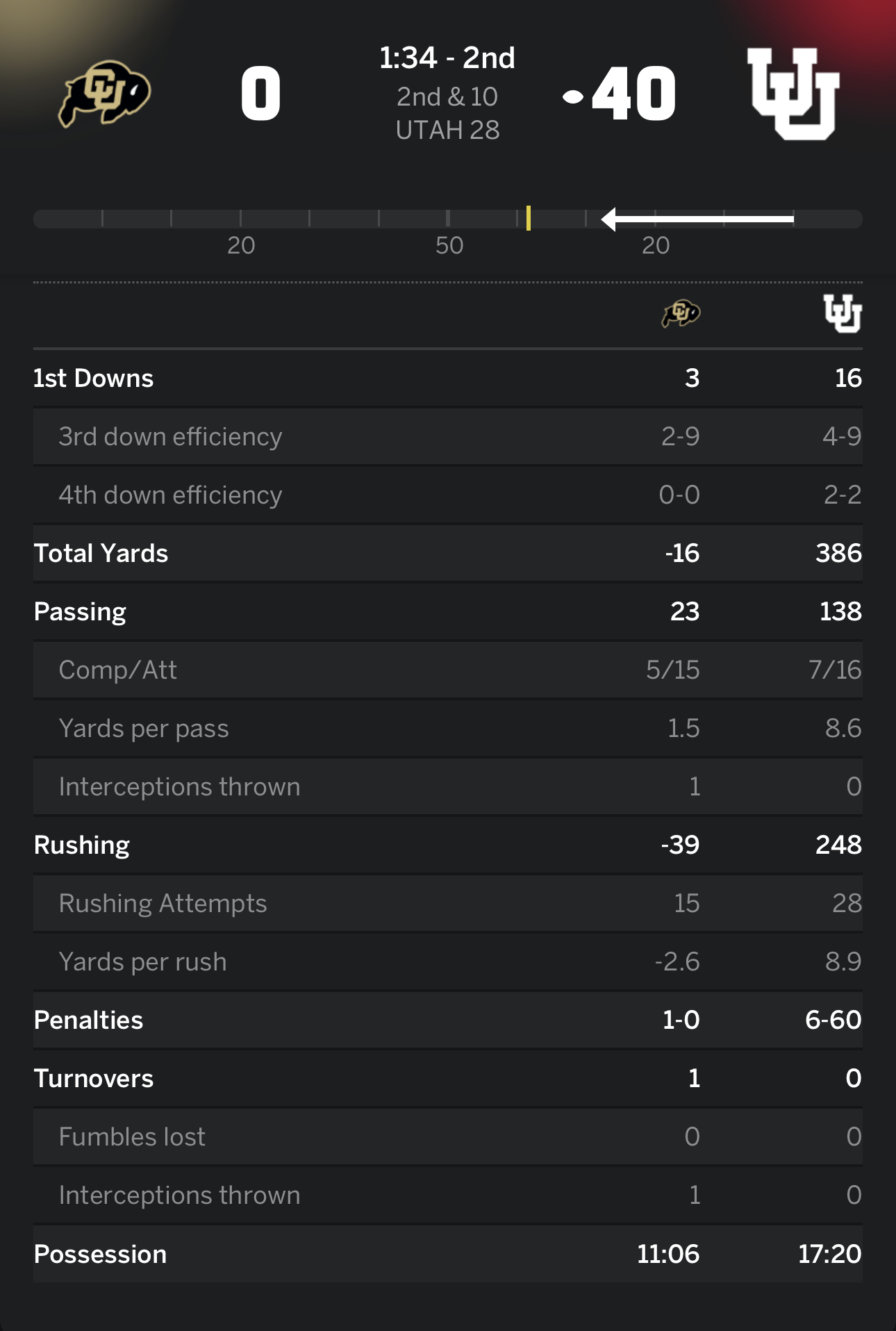Image resolution: width=896 pixels, height=1331 pixels.
Task: Select the Penalties stat row
Action: point(88,1020)
